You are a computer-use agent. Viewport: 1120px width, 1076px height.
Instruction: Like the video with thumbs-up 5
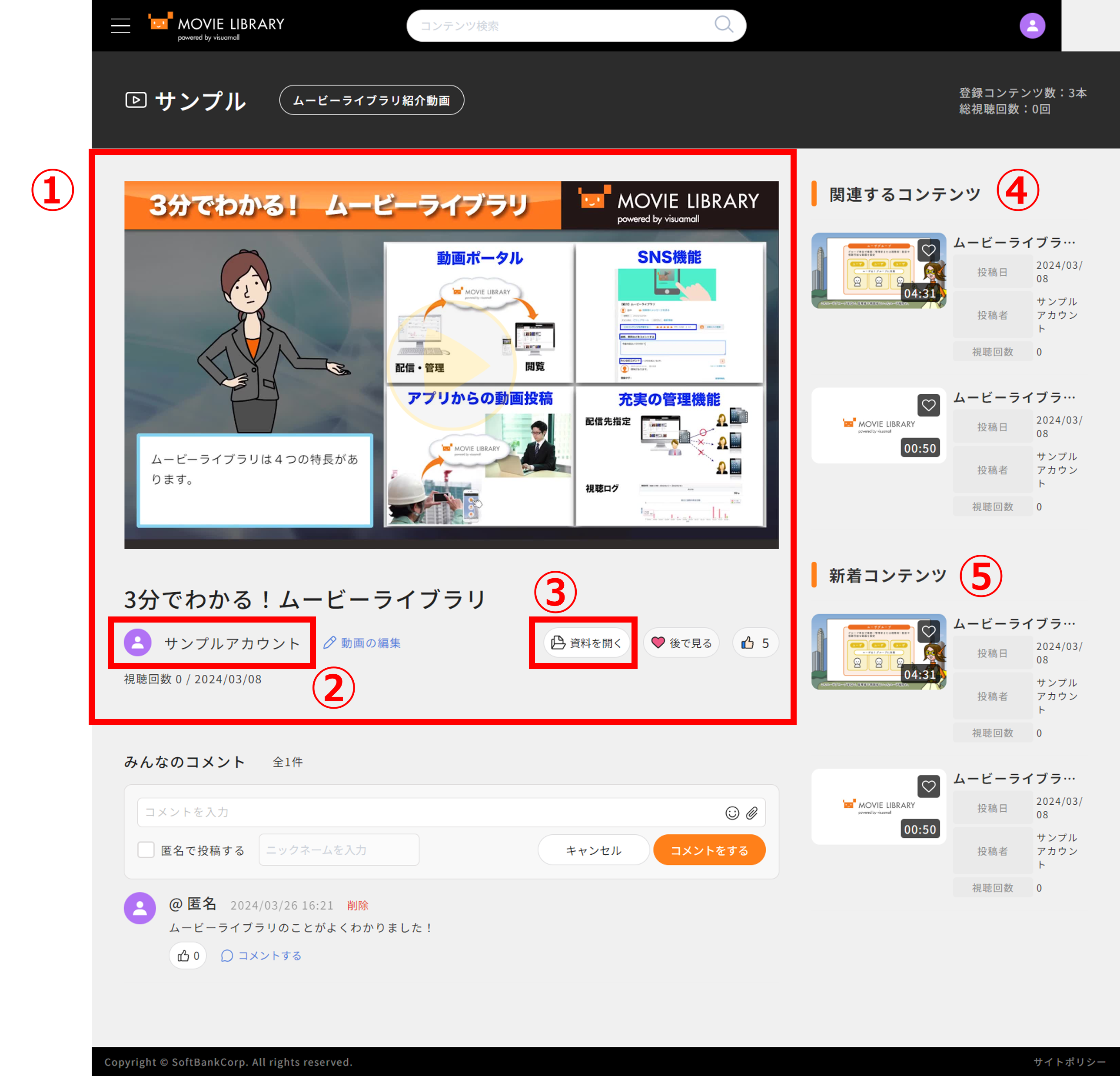point(755,643)
